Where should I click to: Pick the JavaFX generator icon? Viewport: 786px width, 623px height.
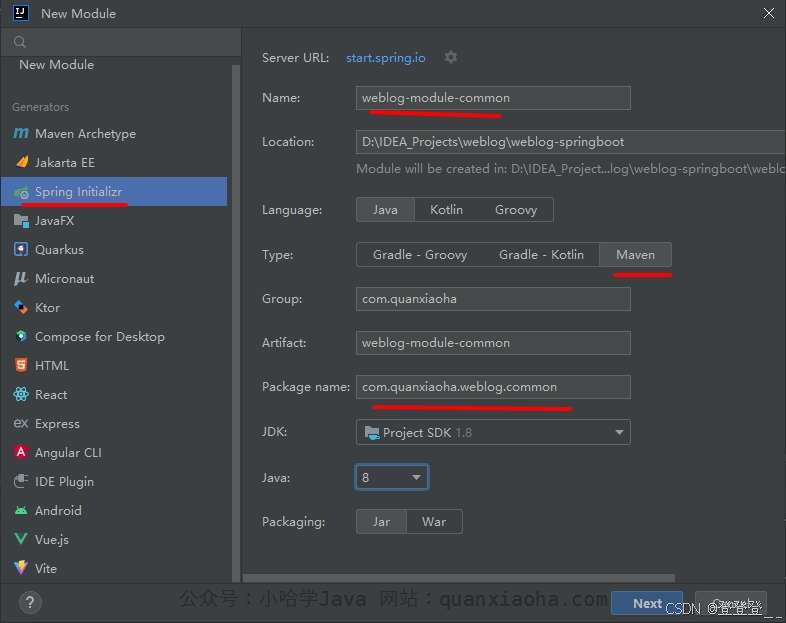(21, 221)
